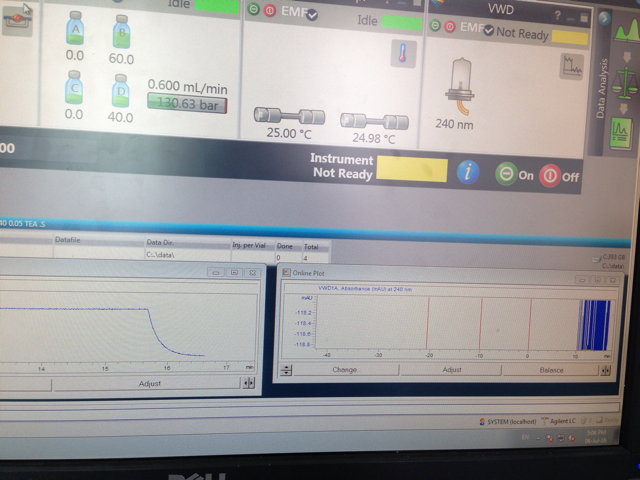Screen dimensions: 640x480
Task: Toggle the column compartment EMF checkmark
Action: tap(312, 15)
